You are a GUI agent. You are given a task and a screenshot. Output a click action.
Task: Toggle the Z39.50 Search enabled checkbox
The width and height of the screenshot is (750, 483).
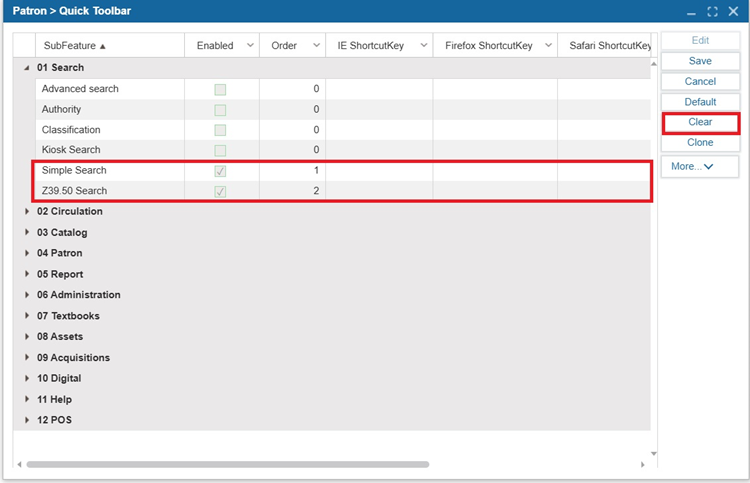click(x=220, y=191)
